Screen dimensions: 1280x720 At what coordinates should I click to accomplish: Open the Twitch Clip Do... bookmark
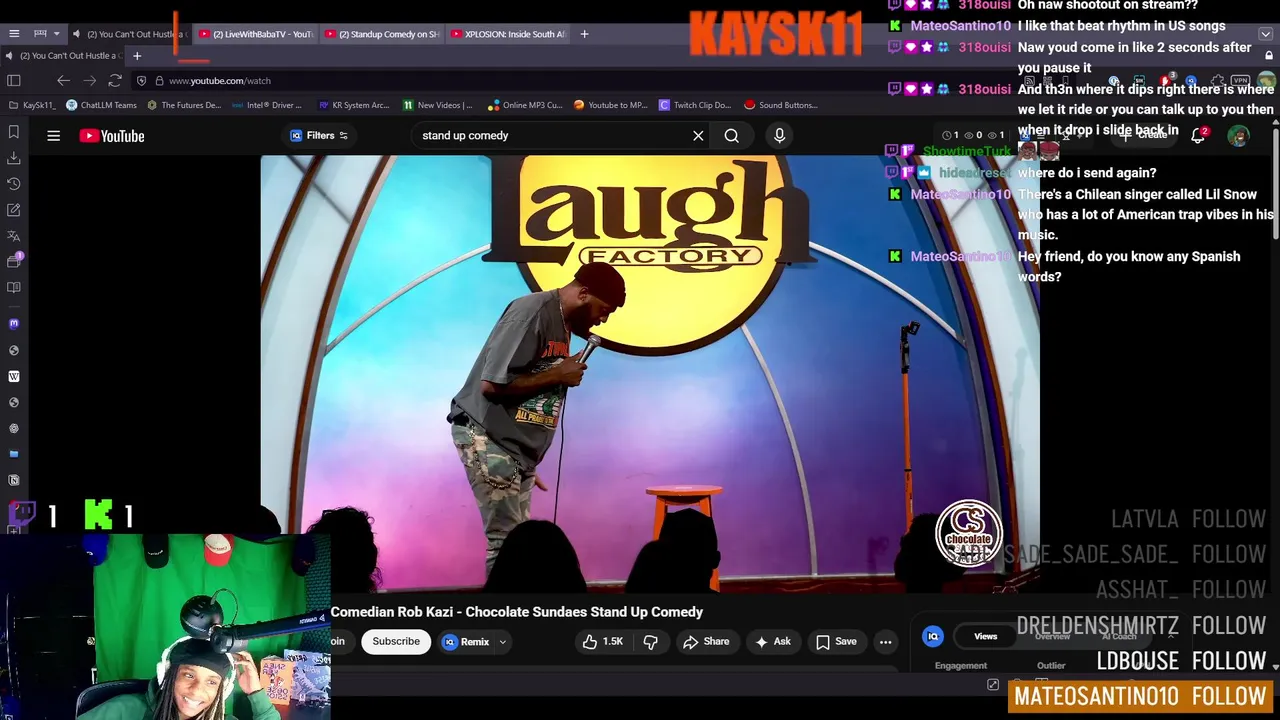(694, 105)
